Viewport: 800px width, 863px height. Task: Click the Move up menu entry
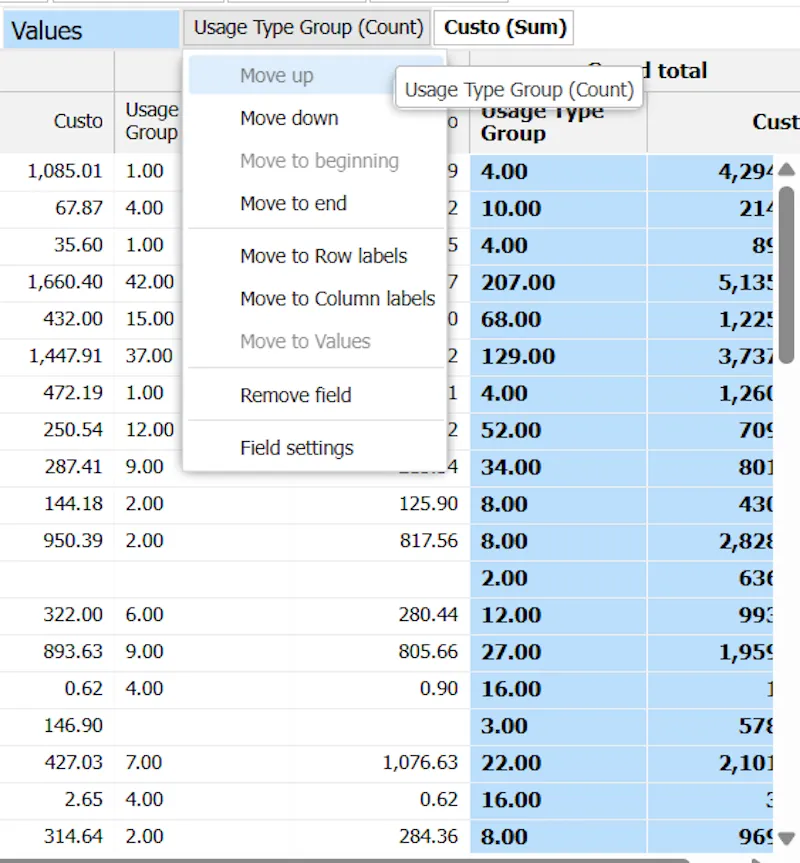(316, 75)
